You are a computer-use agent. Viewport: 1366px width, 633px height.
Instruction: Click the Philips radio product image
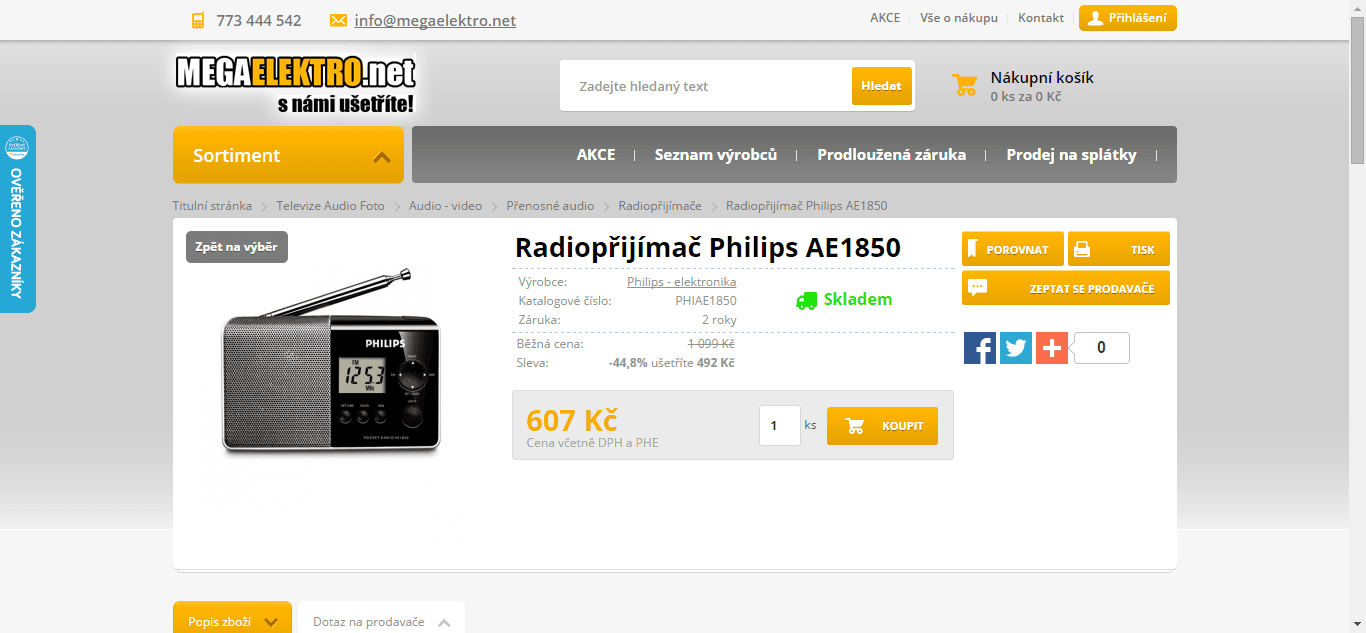(x=330, y=362)
